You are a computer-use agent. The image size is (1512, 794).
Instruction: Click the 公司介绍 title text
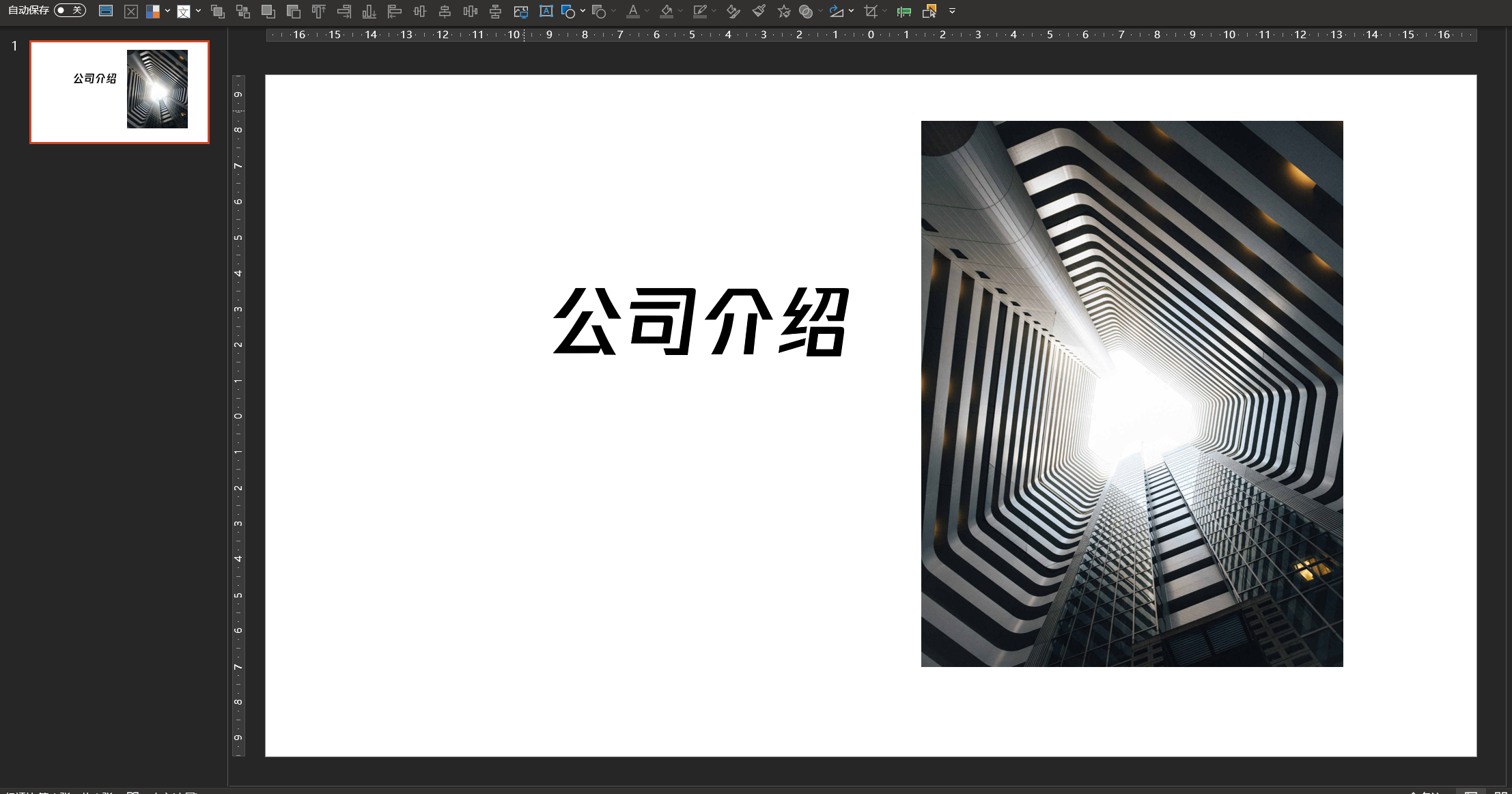click(701, 322)
